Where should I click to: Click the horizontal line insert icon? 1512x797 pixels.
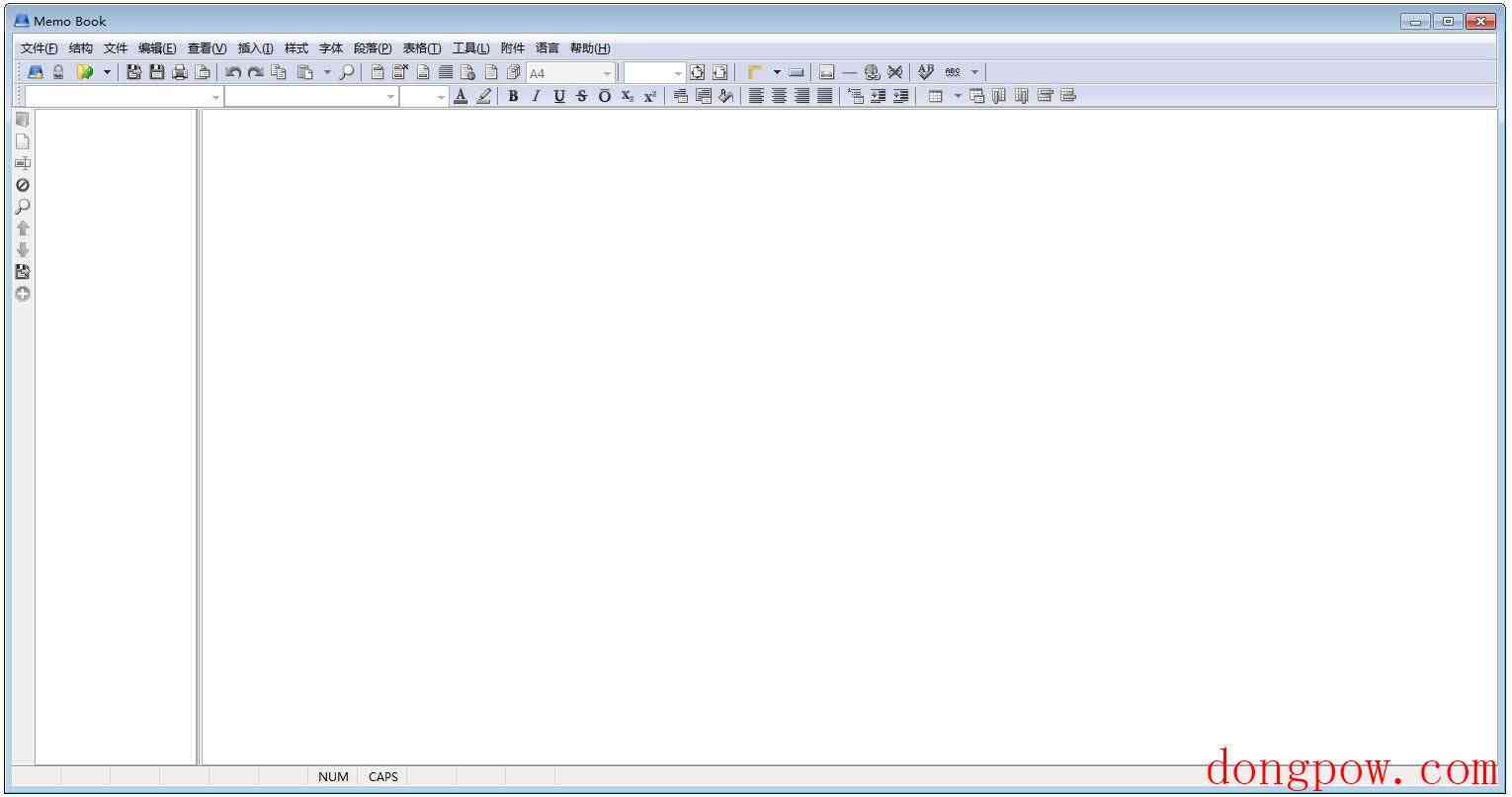[x=850, y=72]
